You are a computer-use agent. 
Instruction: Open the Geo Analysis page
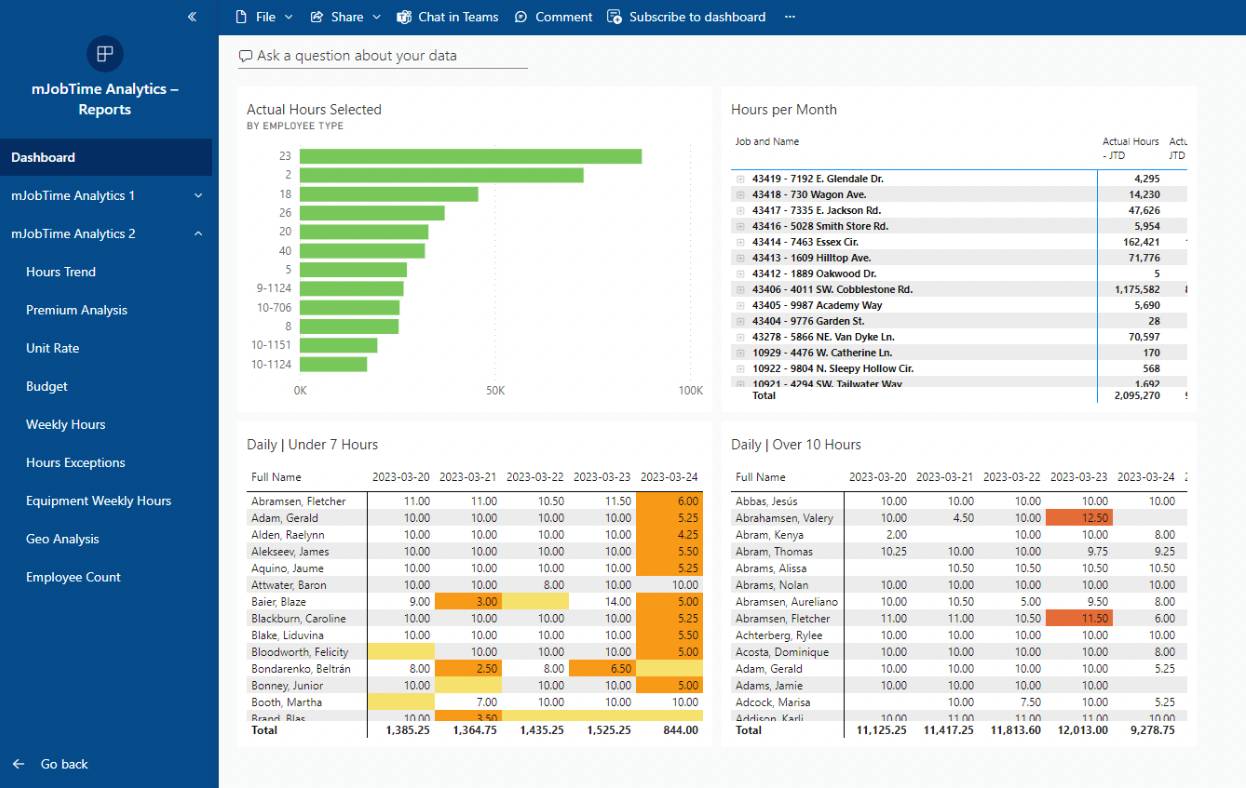[60, 538]
